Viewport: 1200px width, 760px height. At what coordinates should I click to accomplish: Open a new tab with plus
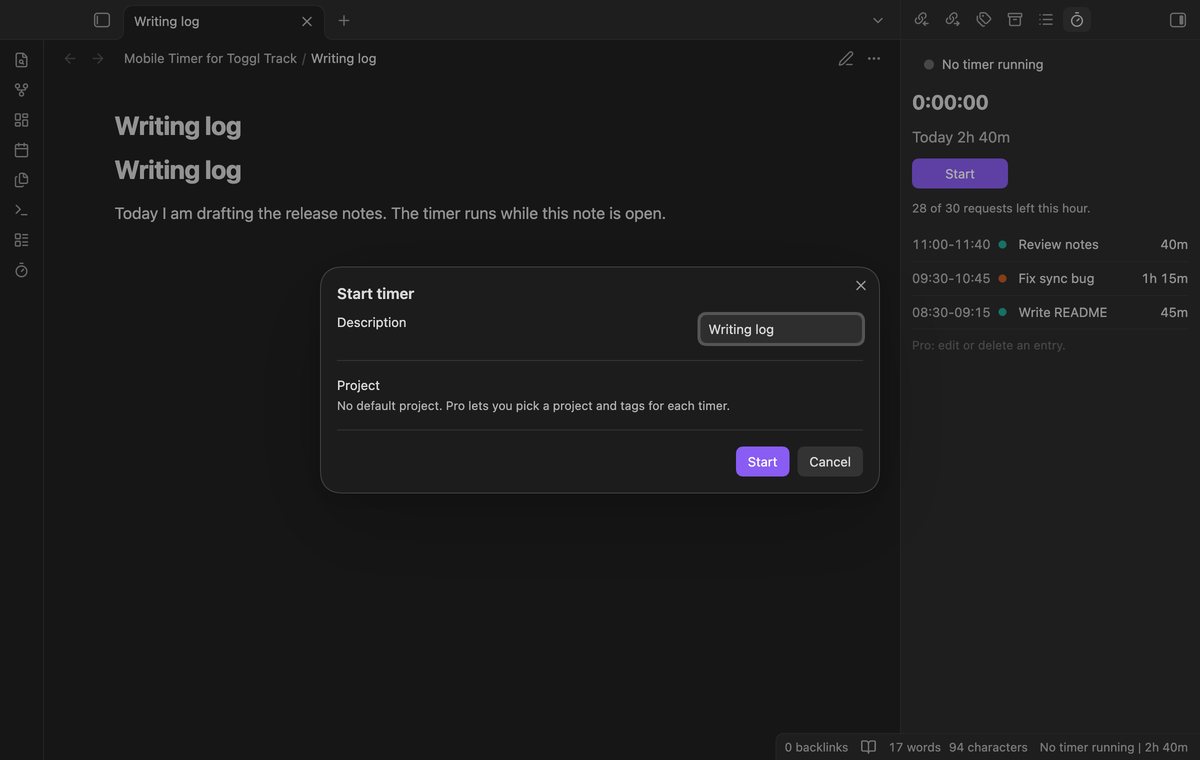(x=344, y=20)
